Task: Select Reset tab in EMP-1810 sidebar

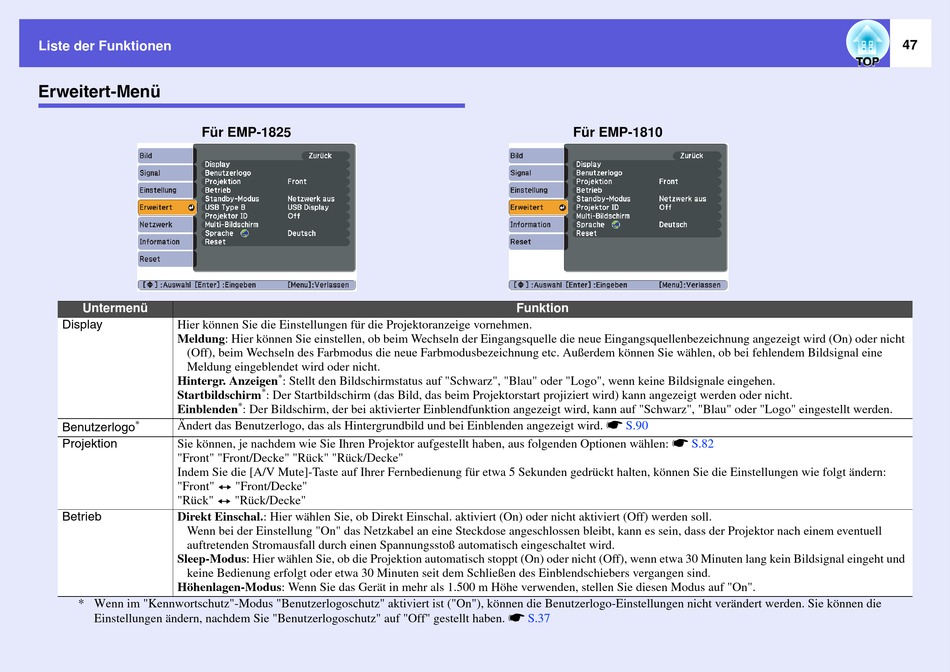Action: (536, 242)
